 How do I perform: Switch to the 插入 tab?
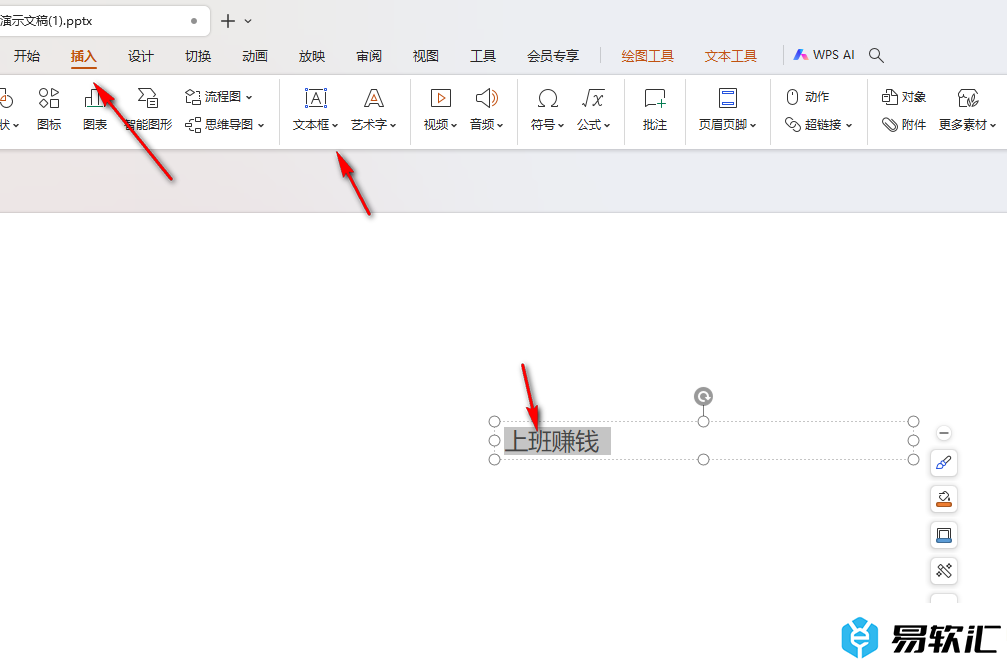[83, 56]
